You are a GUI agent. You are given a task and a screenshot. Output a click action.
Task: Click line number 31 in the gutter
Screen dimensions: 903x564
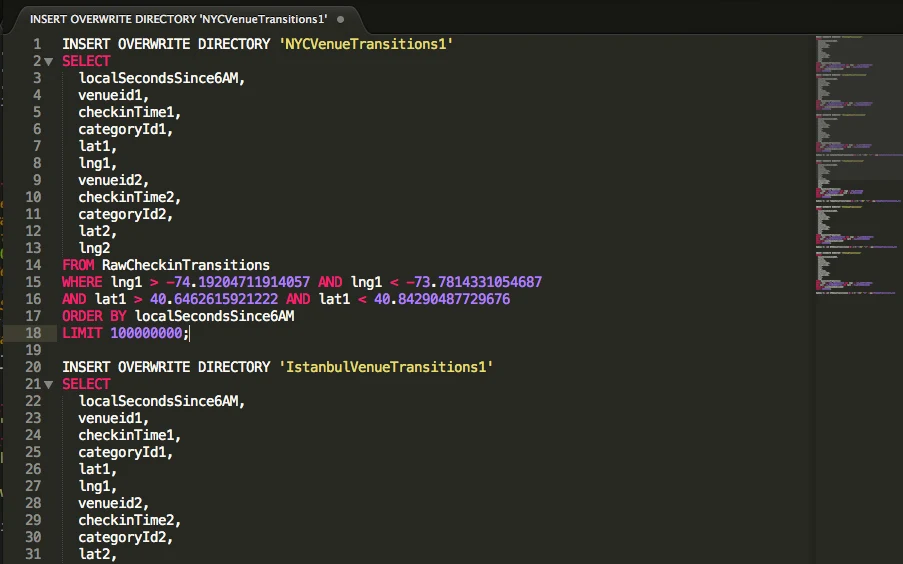34,554
